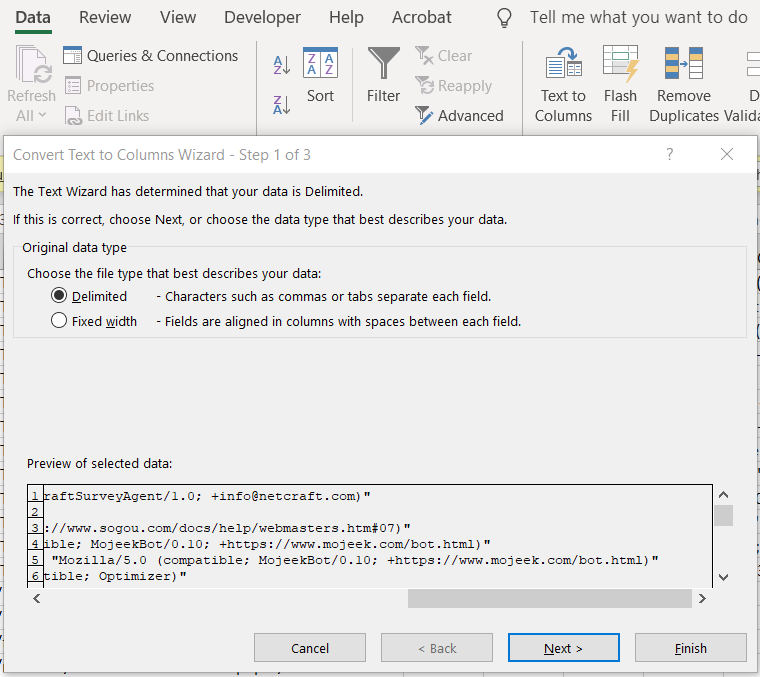Click preview row 3 sogou URL text
This screenshot has width=760, height=677.
click(227, 528)
